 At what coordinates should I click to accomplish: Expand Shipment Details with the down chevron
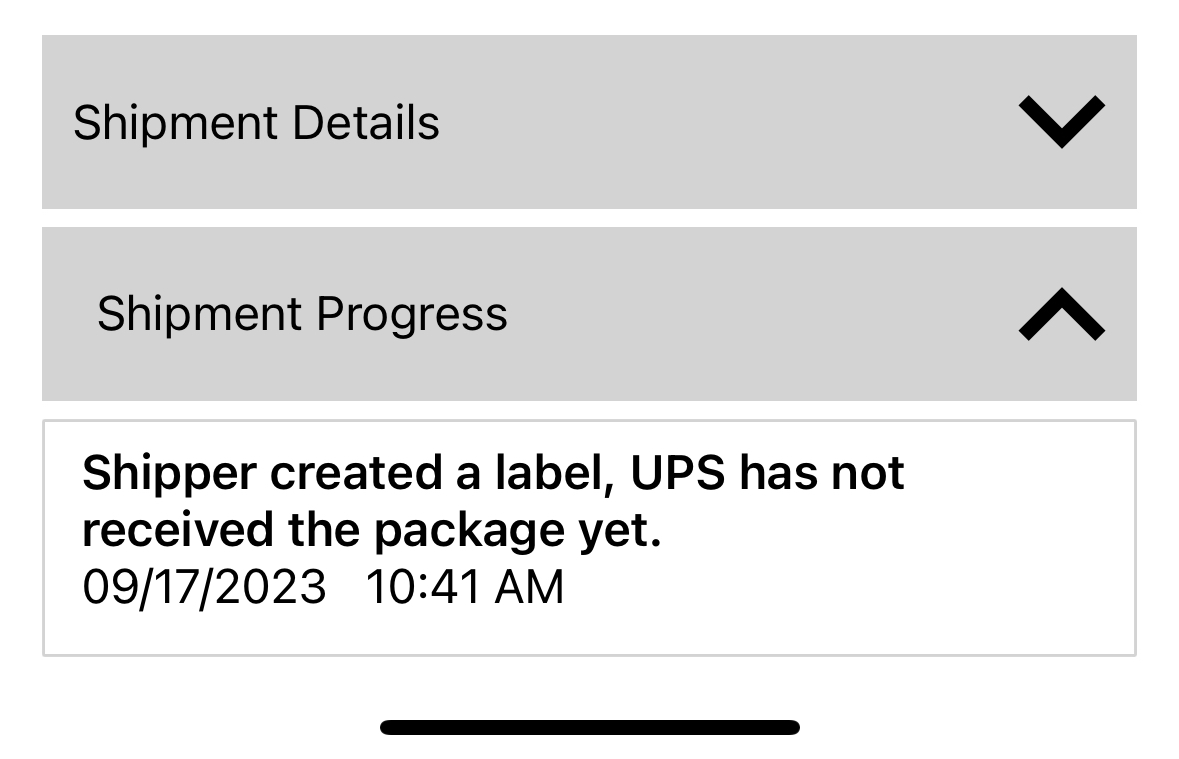tap(1061, 122)
